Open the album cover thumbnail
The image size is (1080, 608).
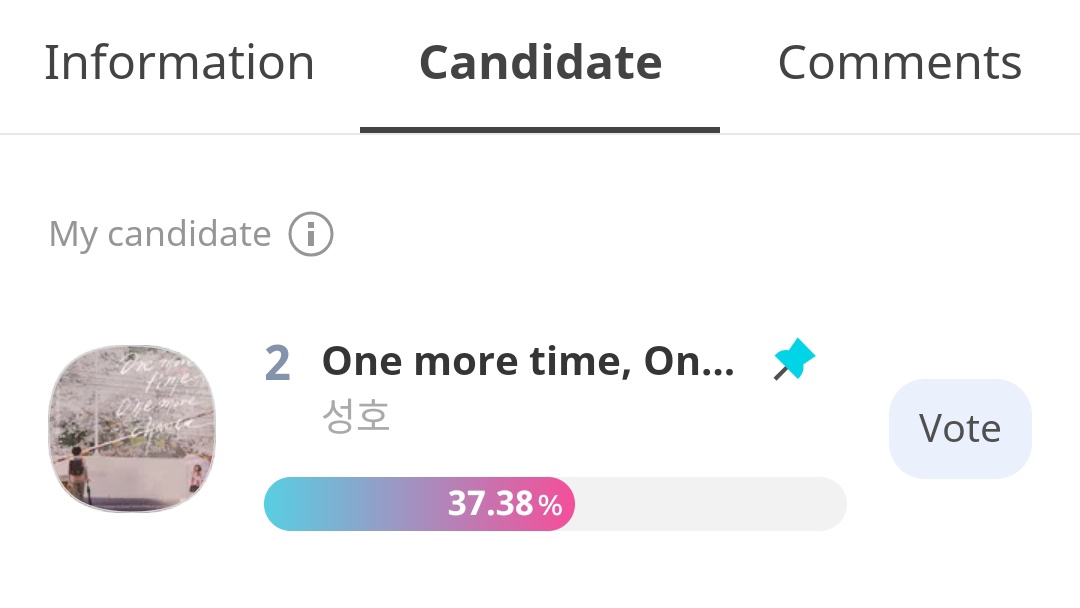132,429
